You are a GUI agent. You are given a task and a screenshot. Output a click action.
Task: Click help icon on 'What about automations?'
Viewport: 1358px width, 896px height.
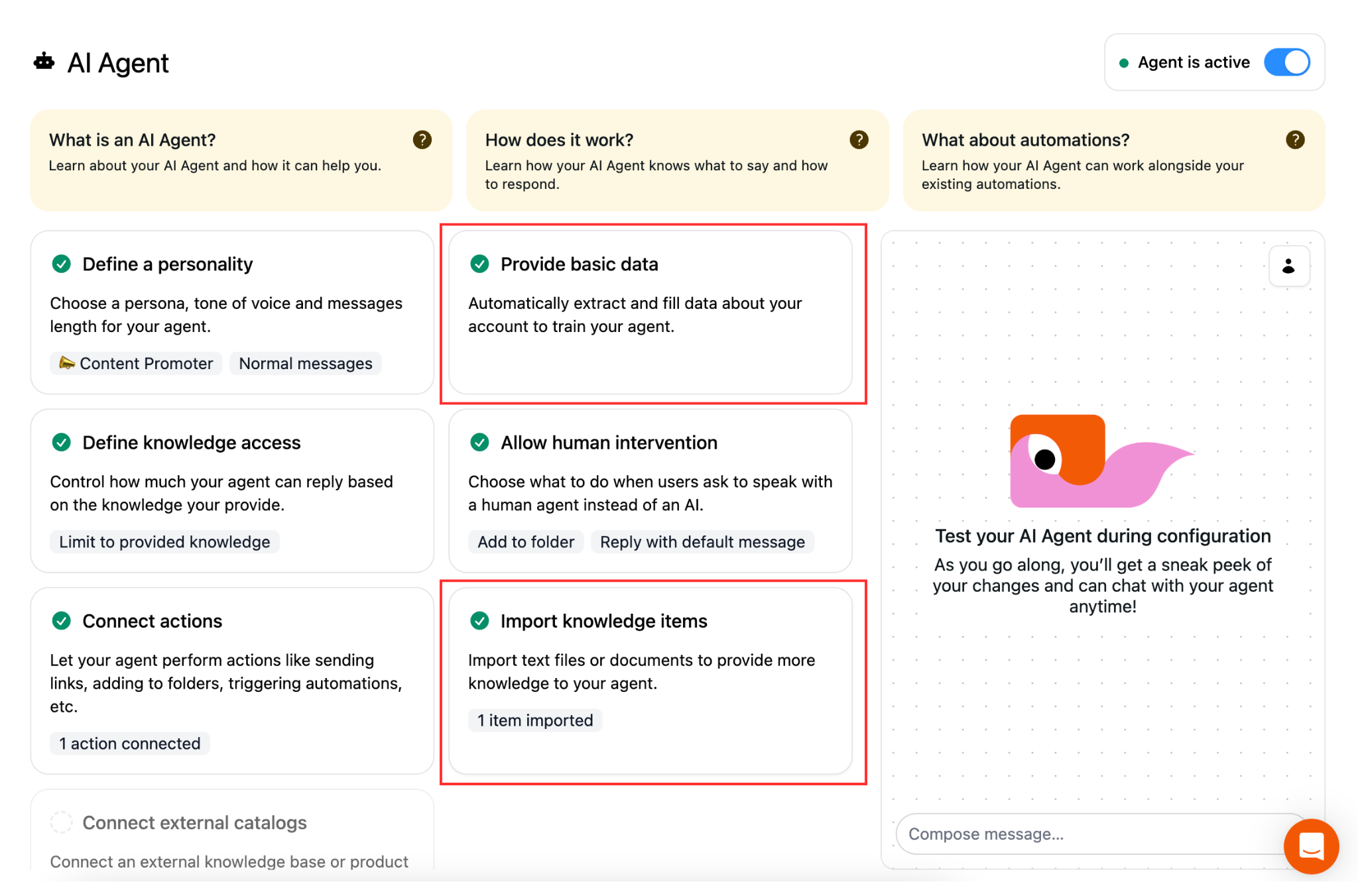[1294, 140]
